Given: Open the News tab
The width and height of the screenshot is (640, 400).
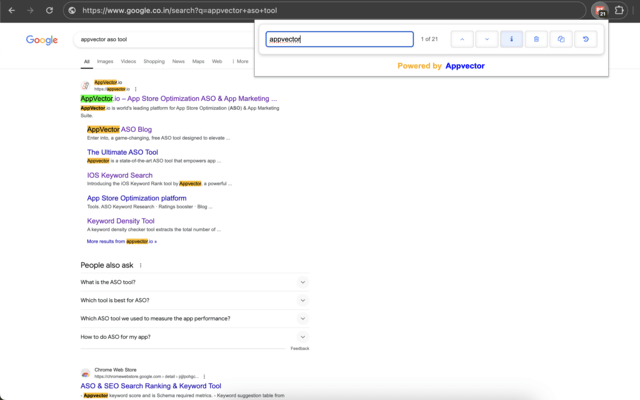Looking at the screenshot, I should click(x=178, y=61).
